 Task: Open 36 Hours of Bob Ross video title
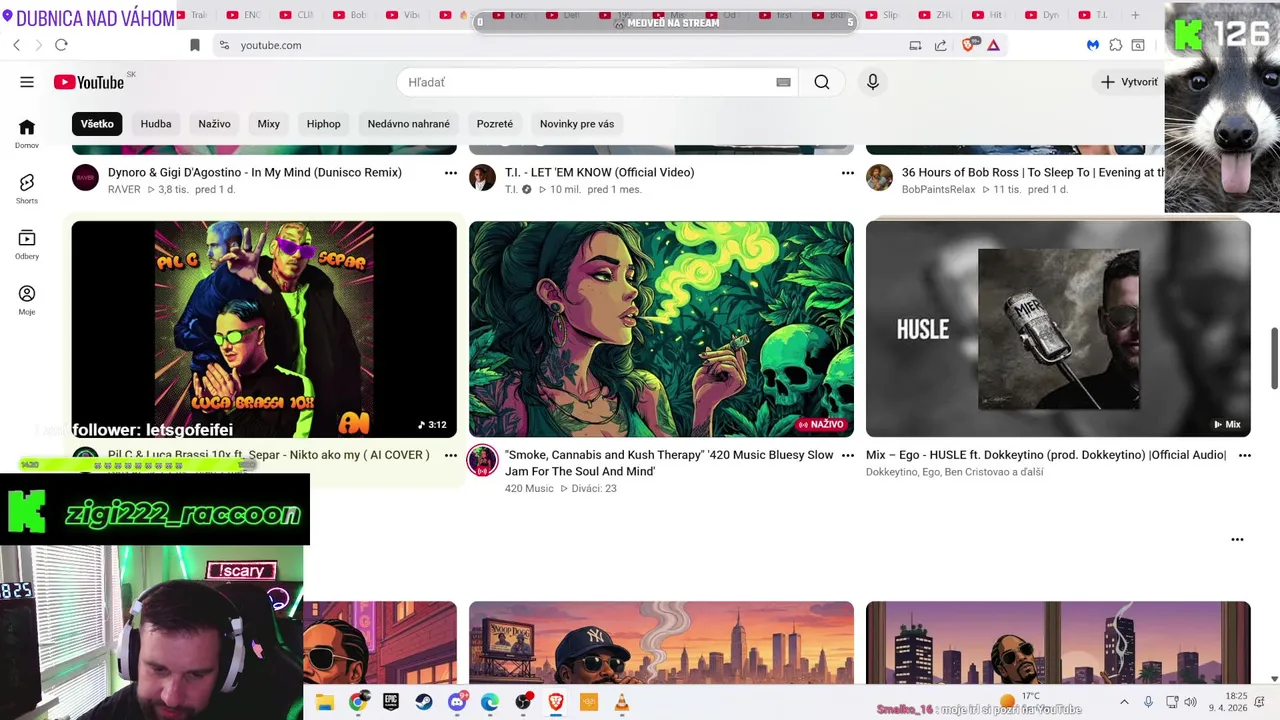1033,172
